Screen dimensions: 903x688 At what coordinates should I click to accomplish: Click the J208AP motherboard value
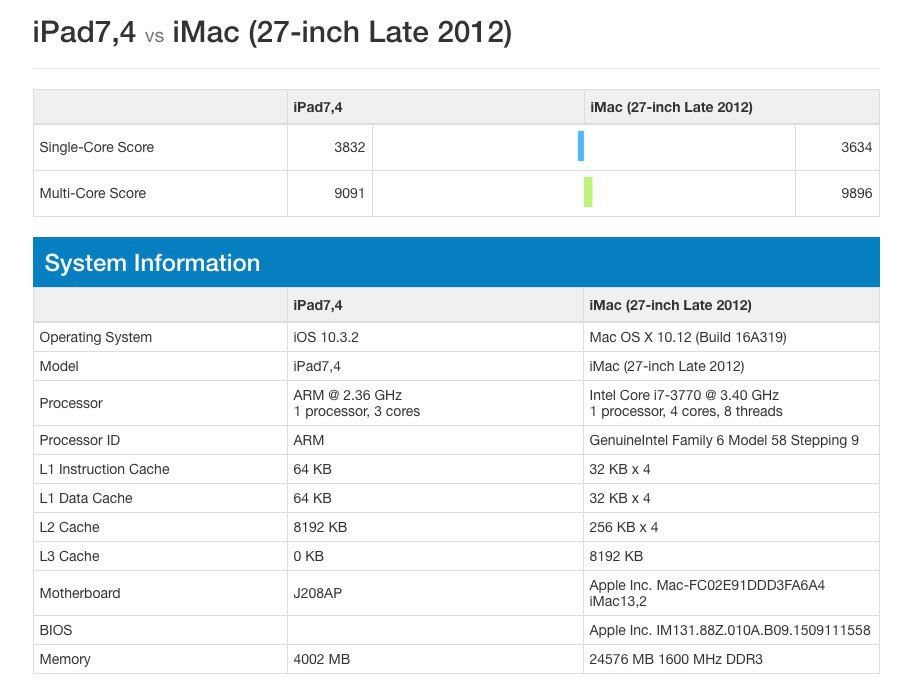[318, 593]
